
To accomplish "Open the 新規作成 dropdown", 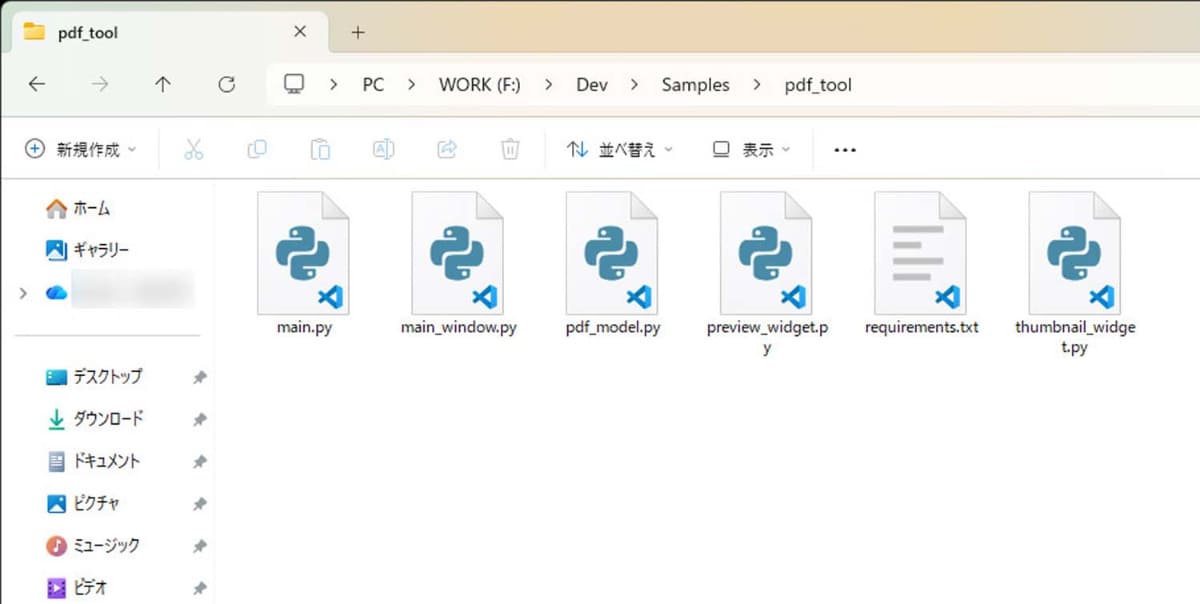I will (x=80, y=149).
